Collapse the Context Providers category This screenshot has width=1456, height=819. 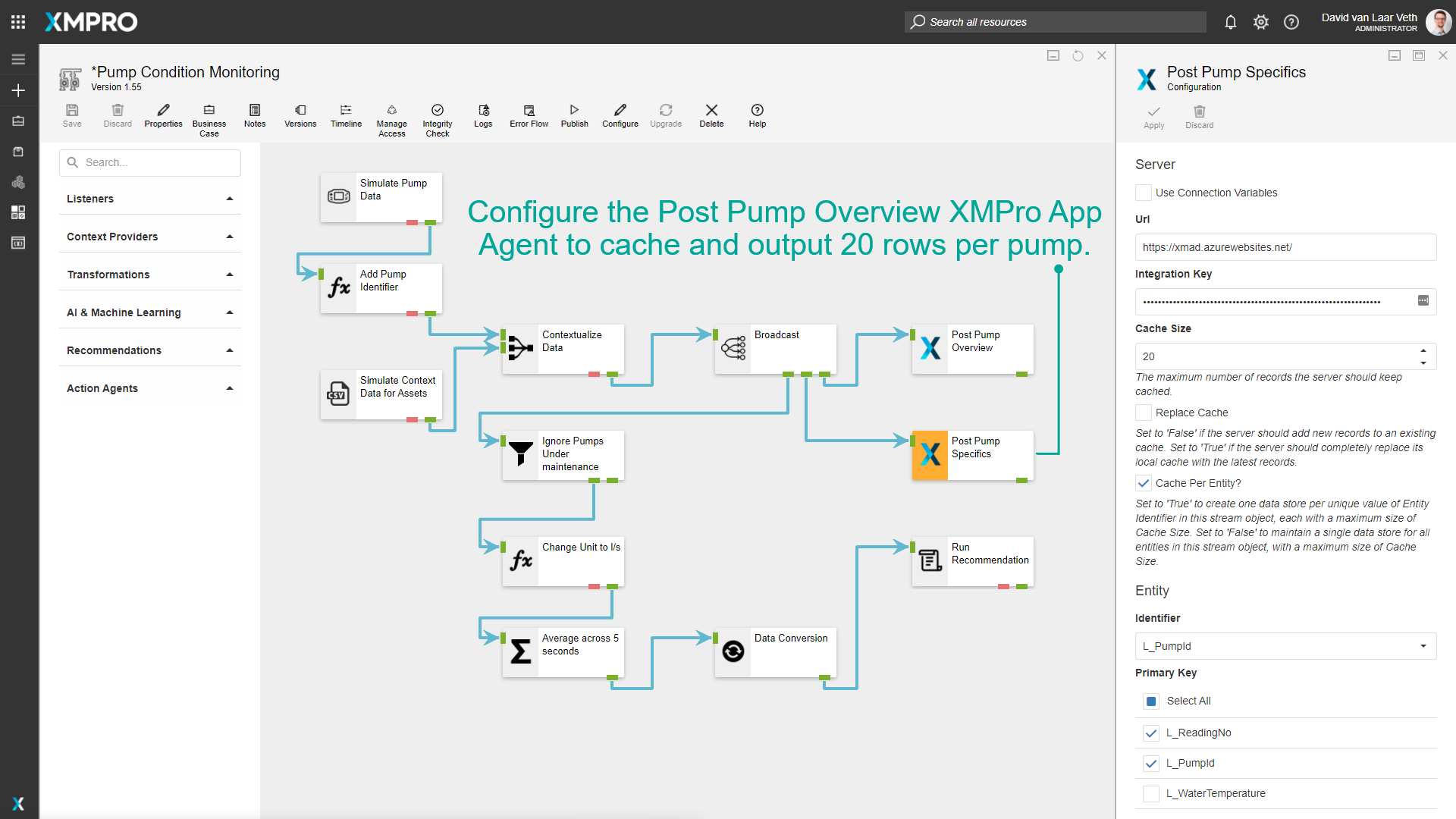point(150,237)
